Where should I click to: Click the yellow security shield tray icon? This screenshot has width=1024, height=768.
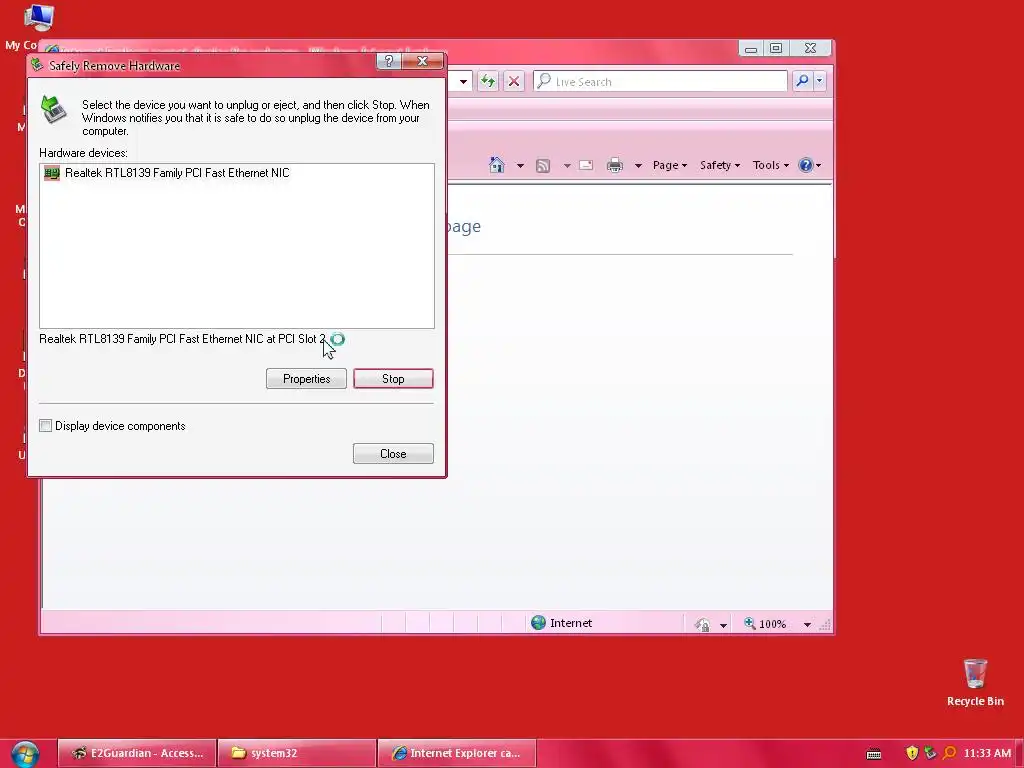[912, 753]
